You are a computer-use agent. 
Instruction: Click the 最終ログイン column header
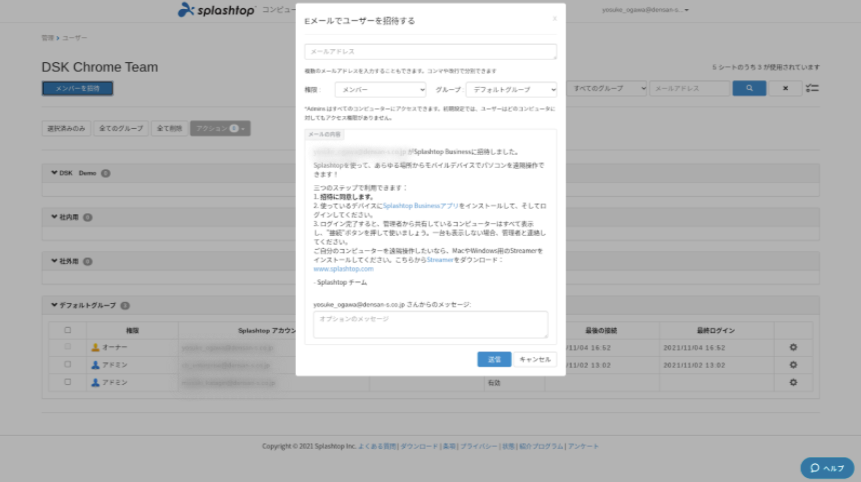[715, 330]
